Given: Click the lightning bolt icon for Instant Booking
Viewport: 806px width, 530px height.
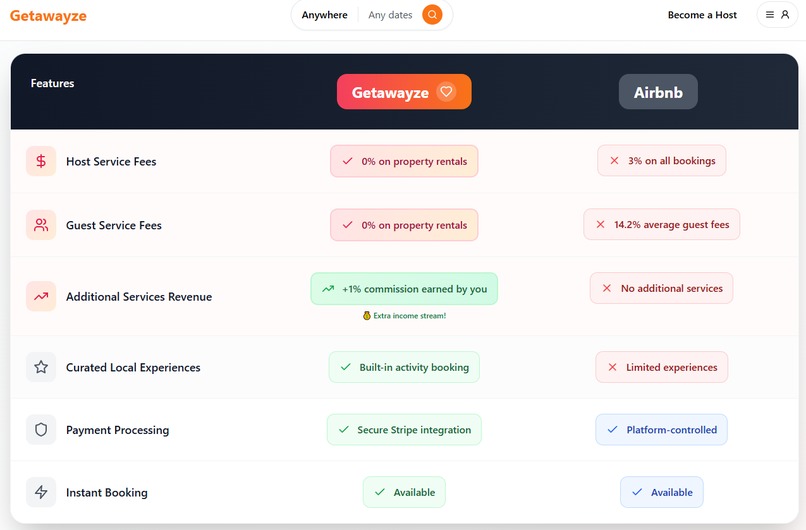Looking at the screenshot, I should pyautogui.click(x=41, y=492).
